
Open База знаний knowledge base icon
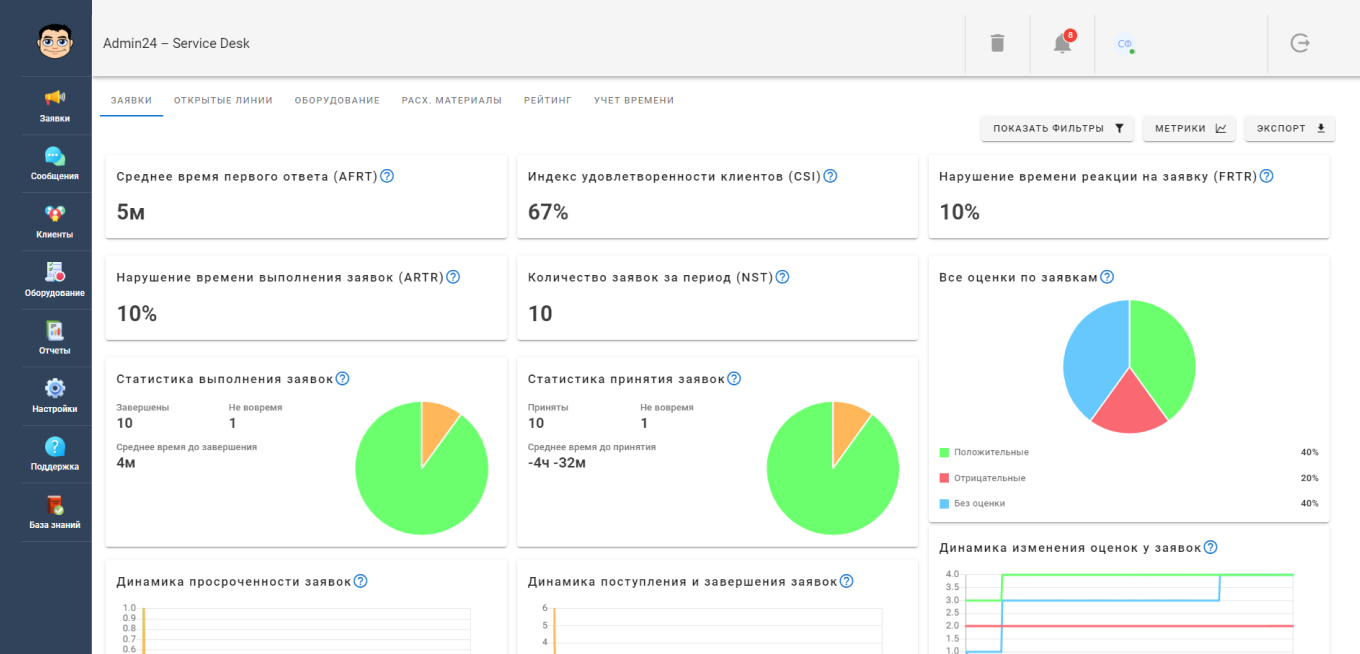(x=55, y=505)
